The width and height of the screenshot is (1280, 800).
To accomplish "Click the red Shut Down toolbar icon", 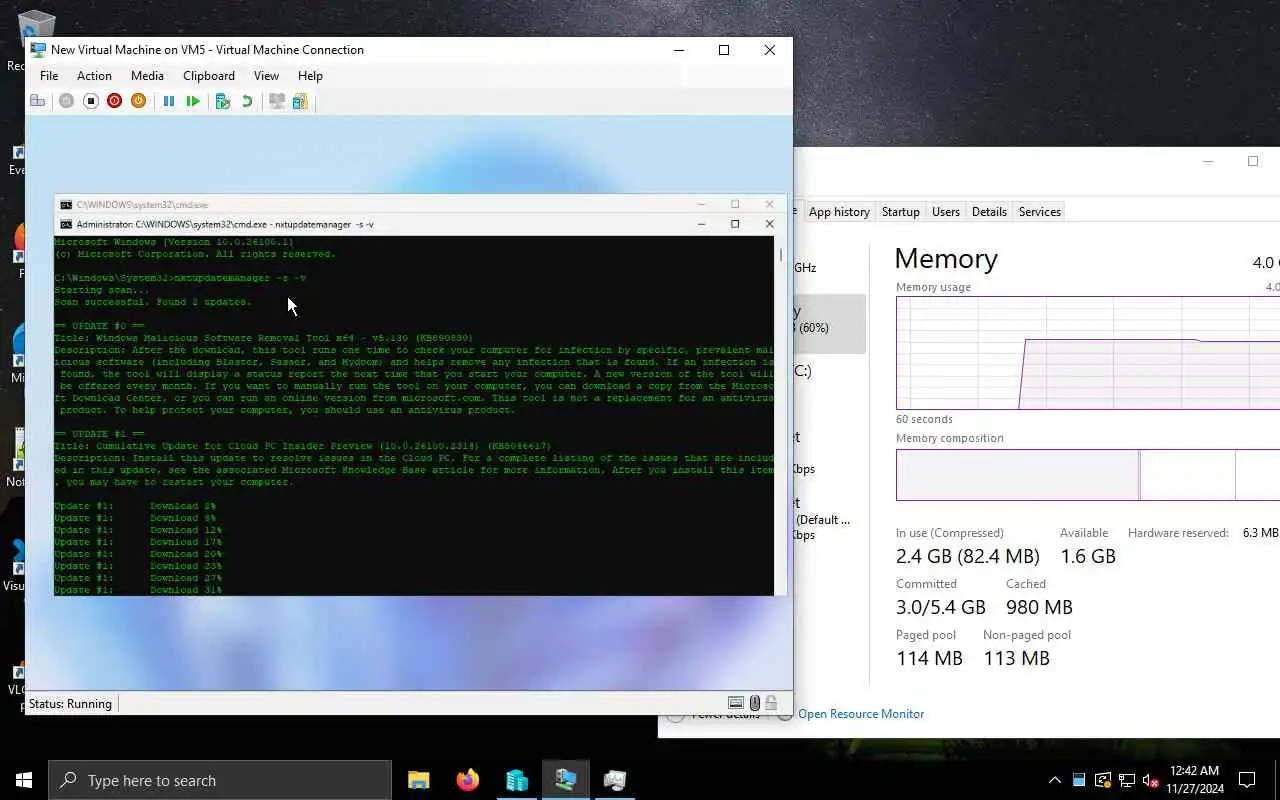I will pyautogui.click(x=114, y=101).
